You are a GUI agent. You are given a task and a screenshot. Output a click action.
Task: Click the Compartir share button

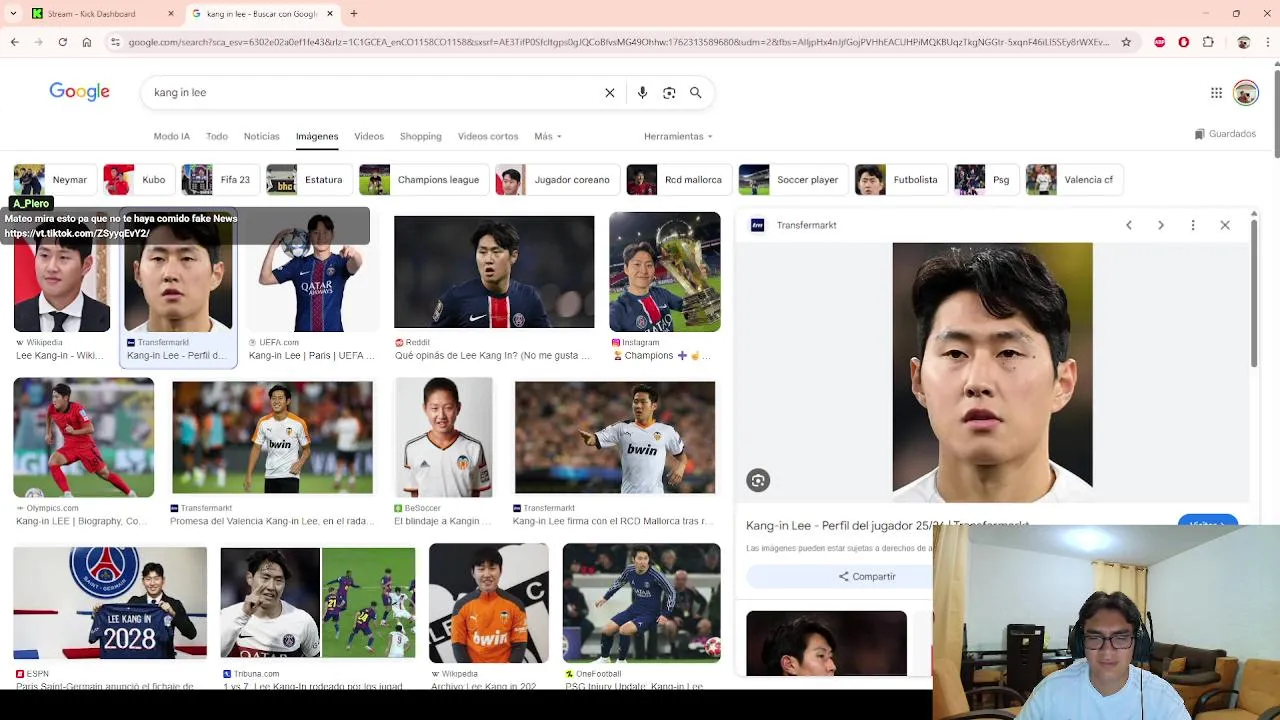point(867,577)
